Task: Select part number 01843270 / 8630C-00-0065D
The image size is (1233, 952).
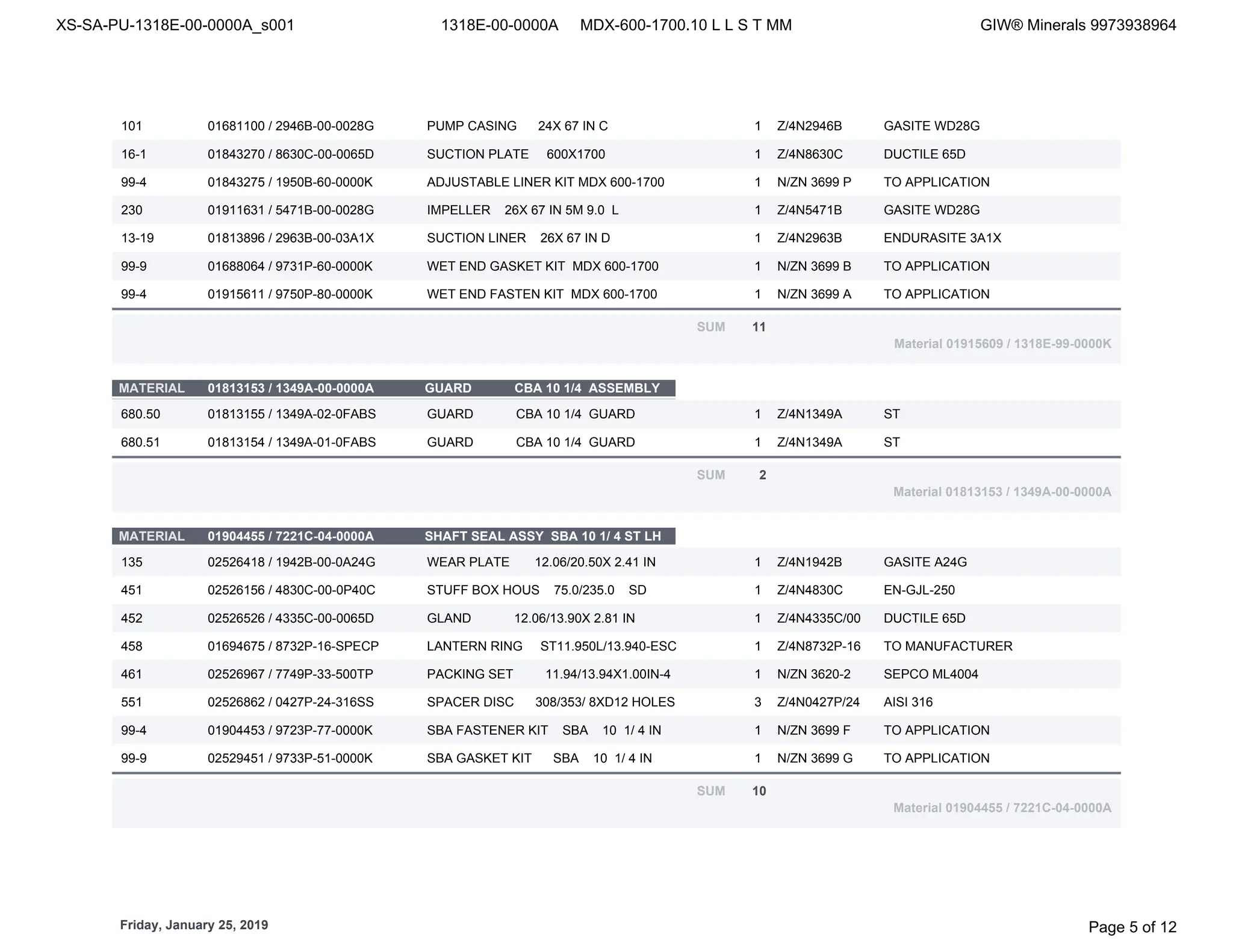Action: click(x=290, y=155)
